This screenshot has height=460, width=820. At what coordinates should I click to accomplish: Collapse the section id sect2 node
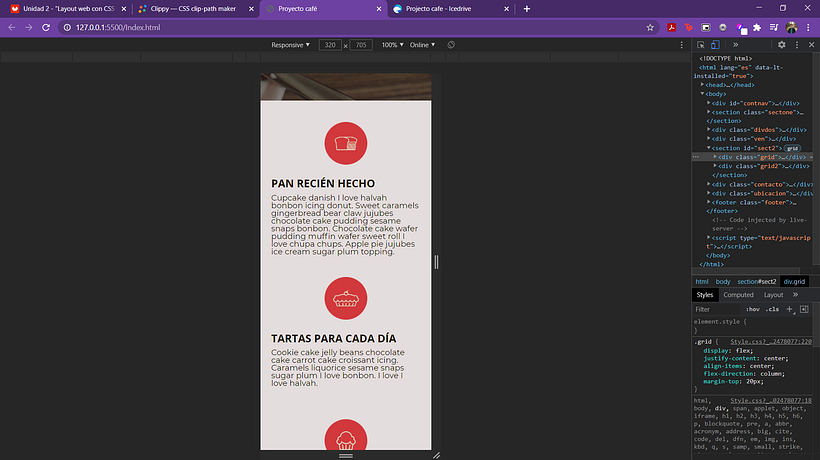(709, 148)
